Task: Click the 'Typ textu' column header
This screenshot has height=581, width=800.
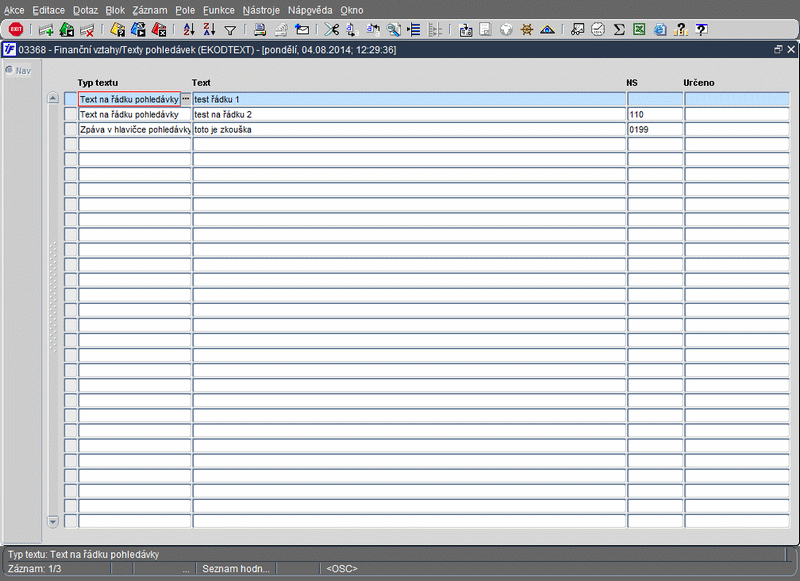Action: 97,83
